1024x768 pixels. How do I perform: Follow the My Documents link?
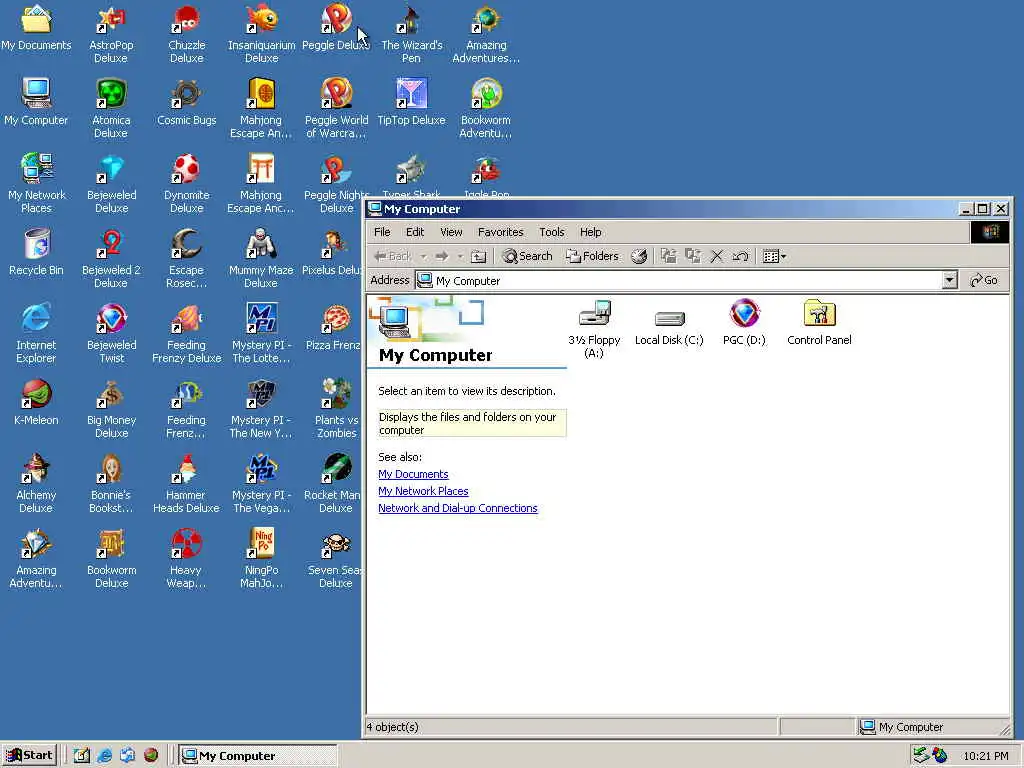click(413, 474)
